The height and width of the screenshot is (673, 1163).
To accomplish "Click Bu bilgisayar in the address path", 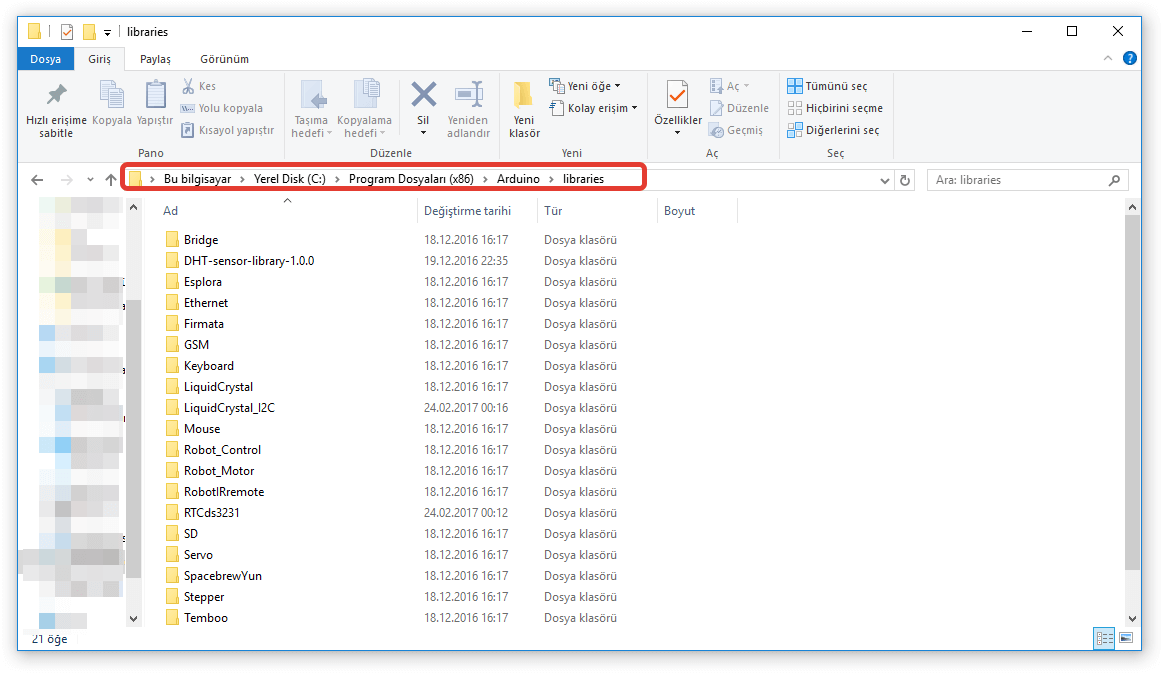I will click(197, 179).
